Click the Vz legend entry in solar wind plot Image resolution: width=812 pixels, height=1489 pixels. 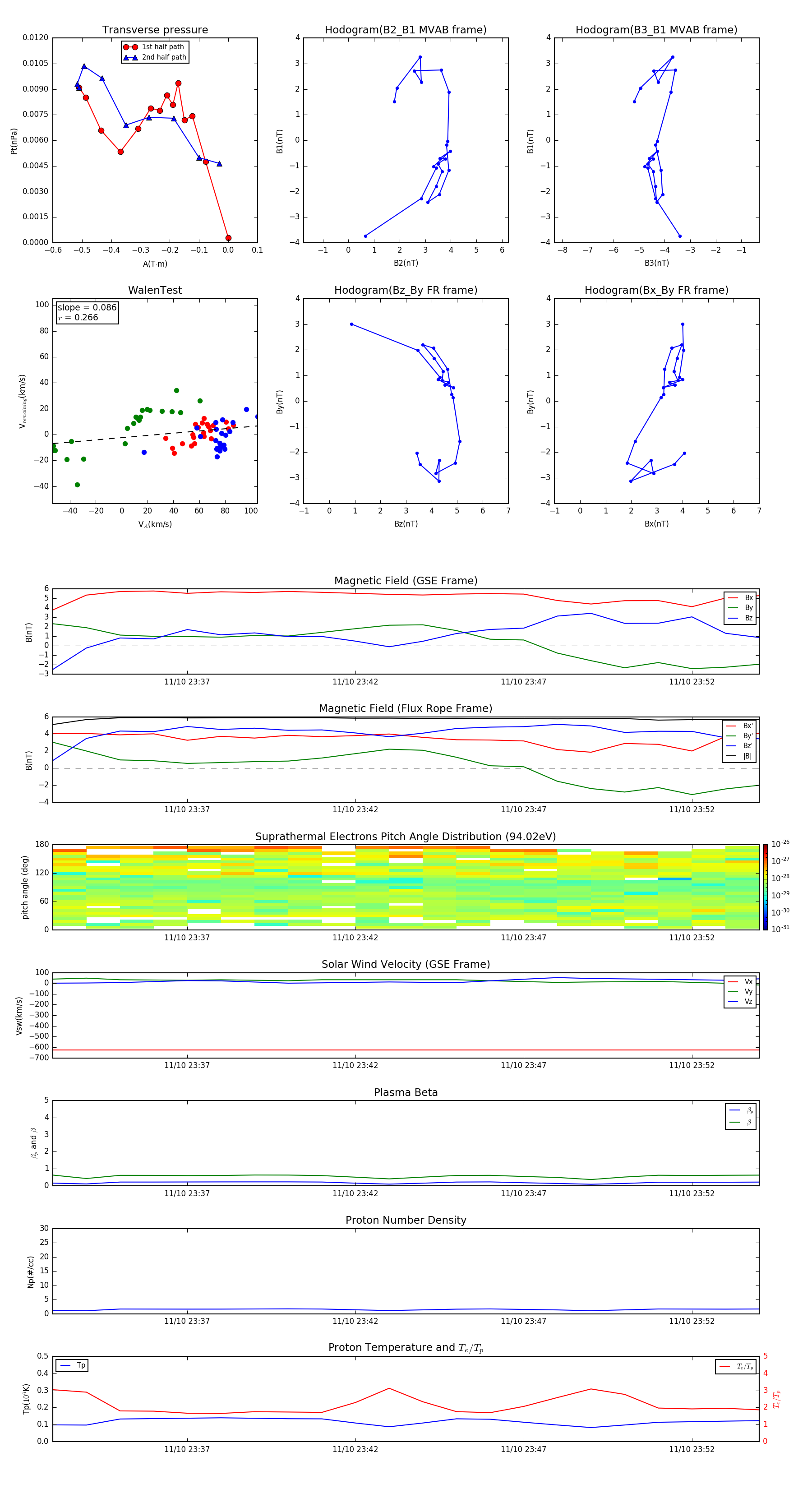740,1002
